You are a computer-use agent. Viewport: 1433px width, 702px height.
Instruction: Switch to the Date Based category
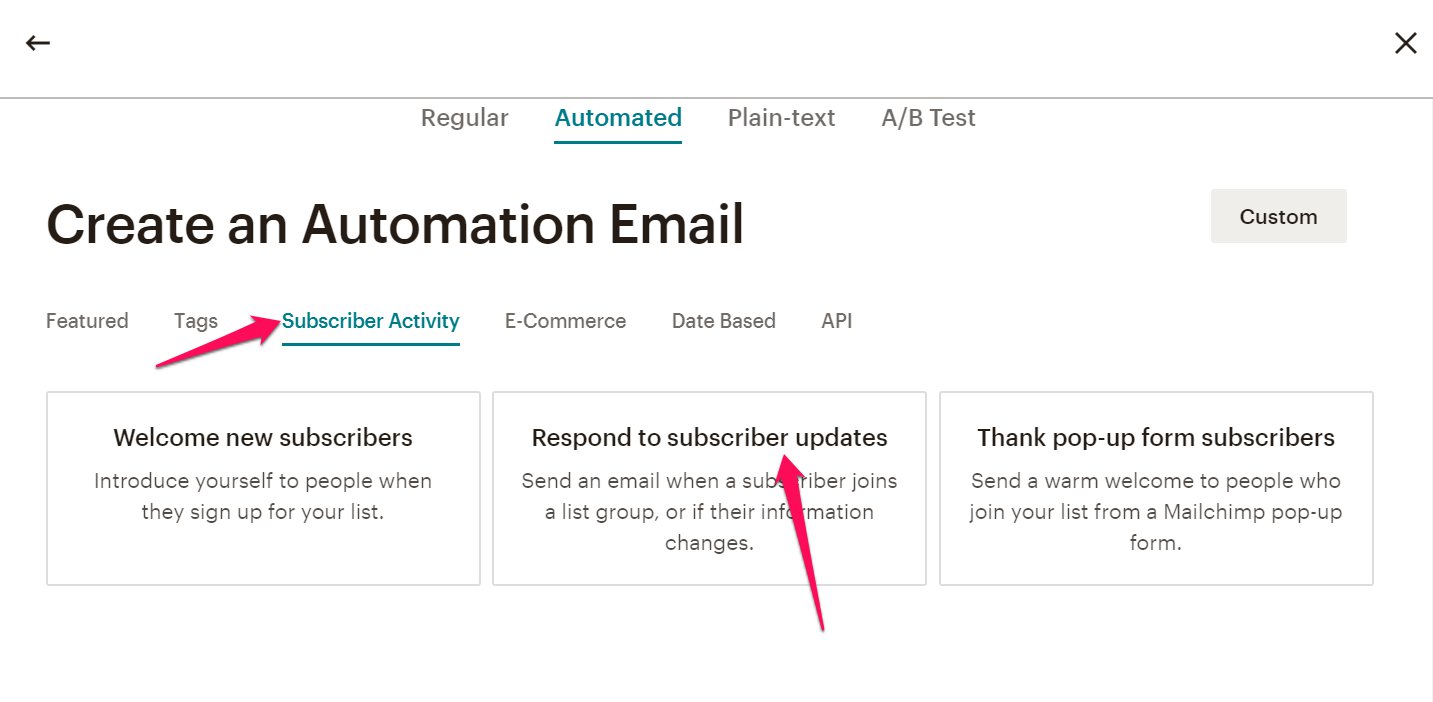(x=724, y=321)
